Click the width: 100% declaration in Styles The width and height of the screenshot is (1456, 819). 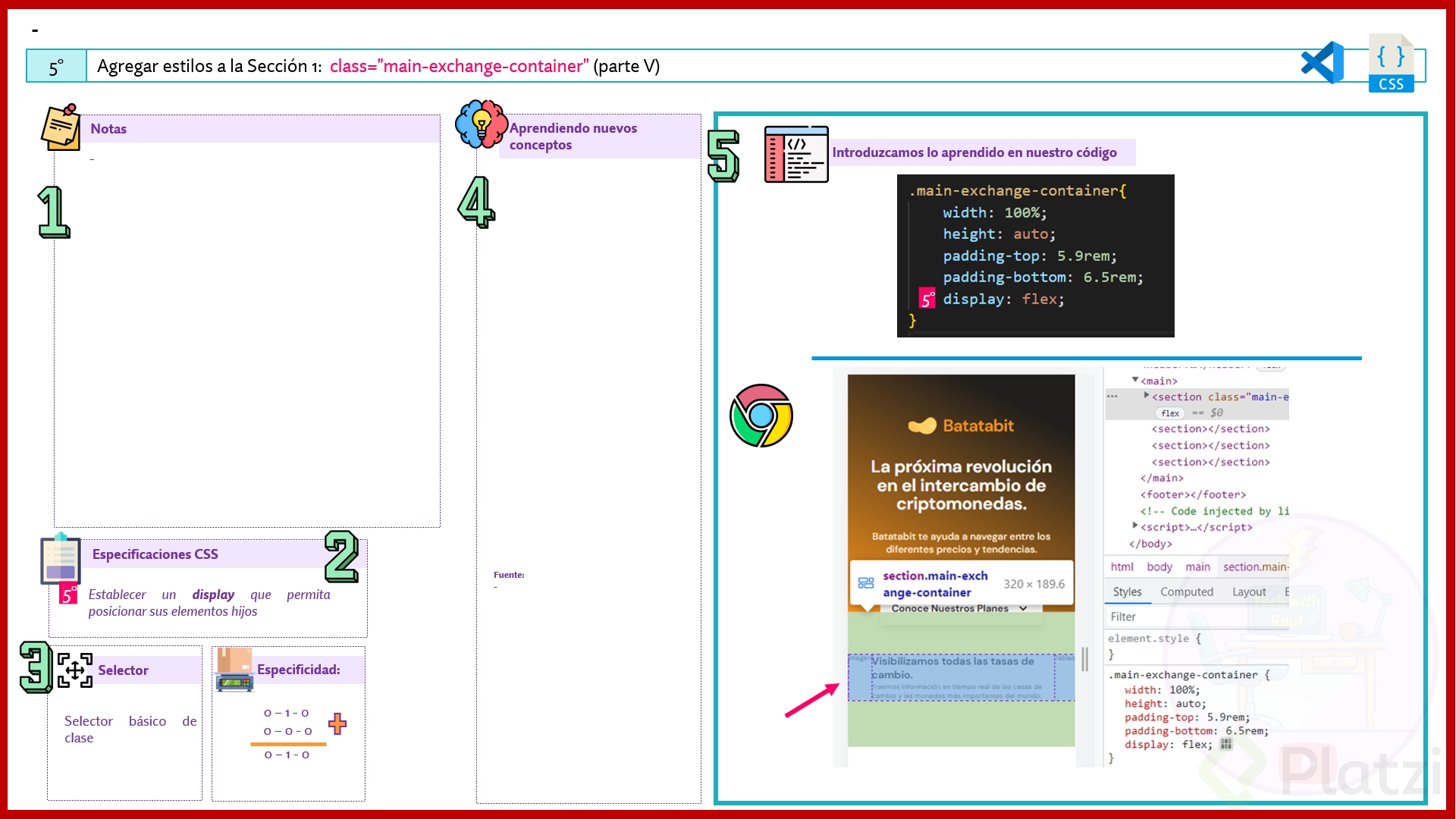click(1162, 690)
